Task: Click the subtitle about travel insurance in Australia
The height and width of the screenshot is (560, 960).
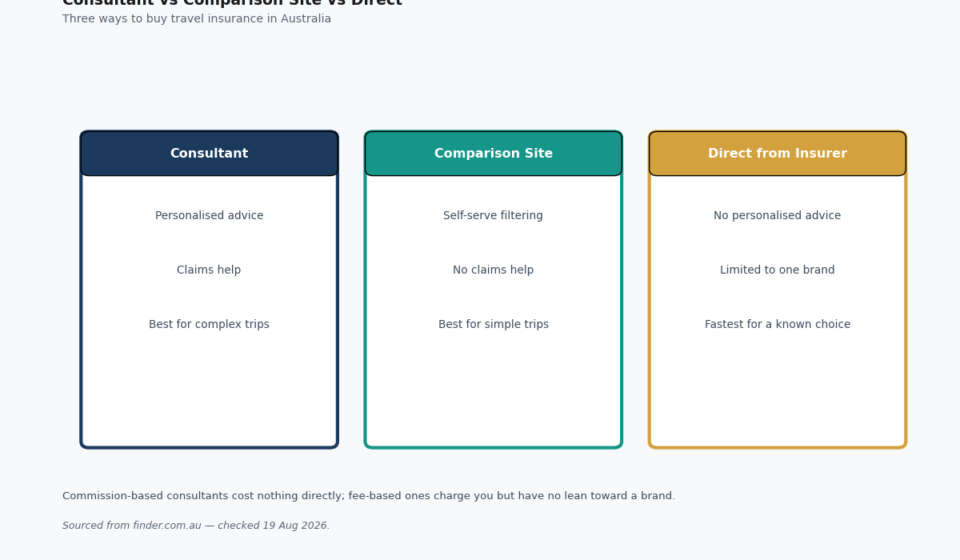Action: coord(197,18)
